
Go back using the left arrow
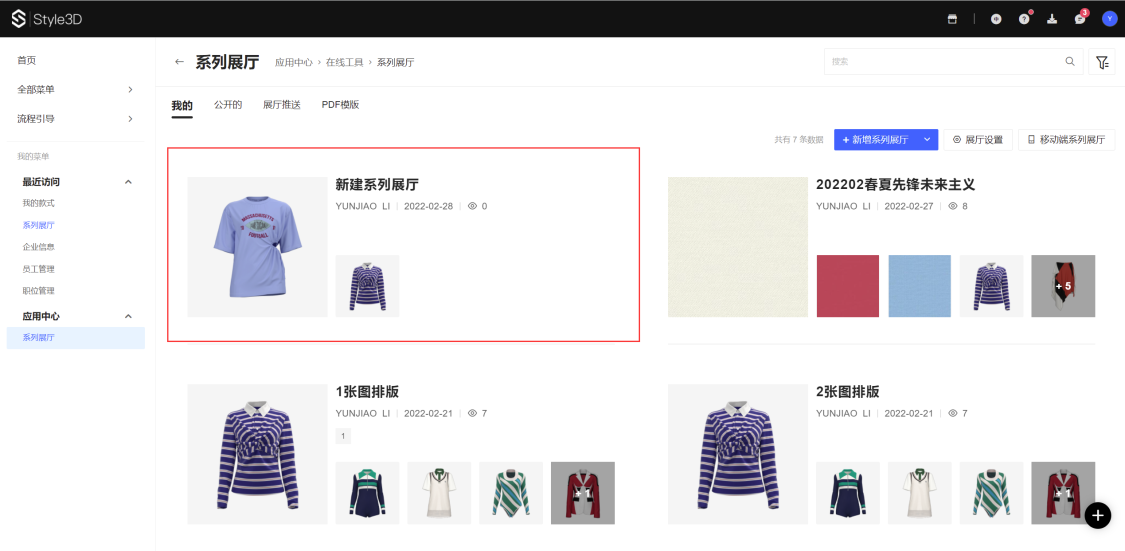click(x=179, y=62)
